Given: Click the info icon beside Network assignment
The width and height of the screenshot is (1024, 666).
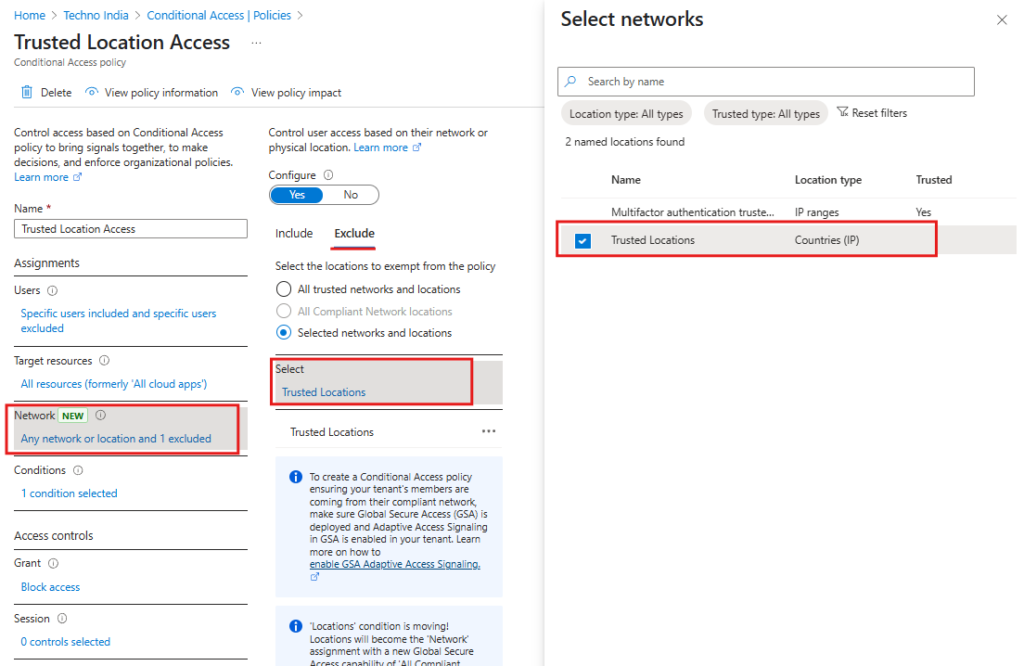Looking at the screenshot, I should [x=100, y=415].
